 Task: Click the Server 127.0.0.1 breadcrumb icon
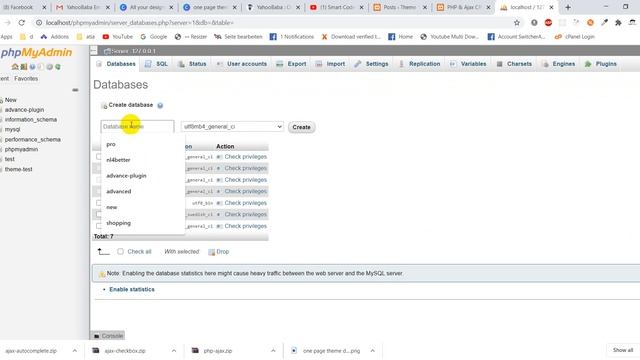coord(107,51)
